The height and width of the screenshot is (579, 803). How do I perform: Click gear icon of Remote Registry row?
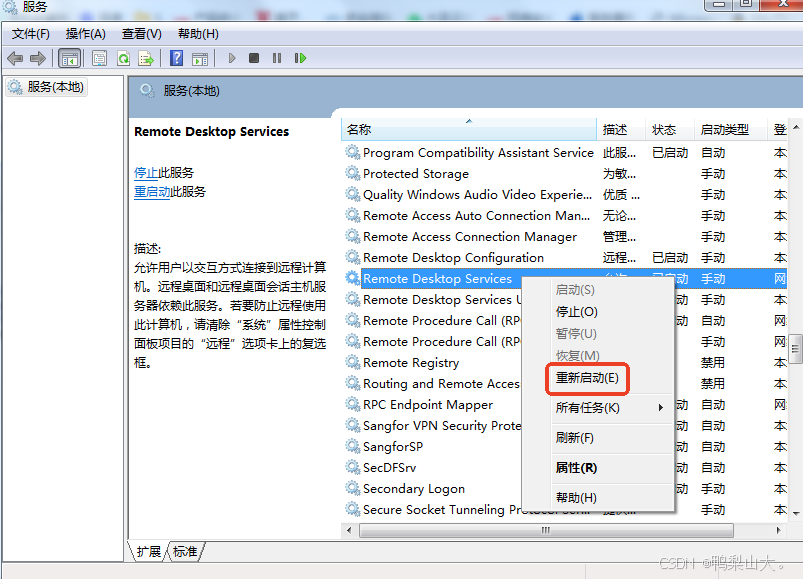tap(352, 362)
